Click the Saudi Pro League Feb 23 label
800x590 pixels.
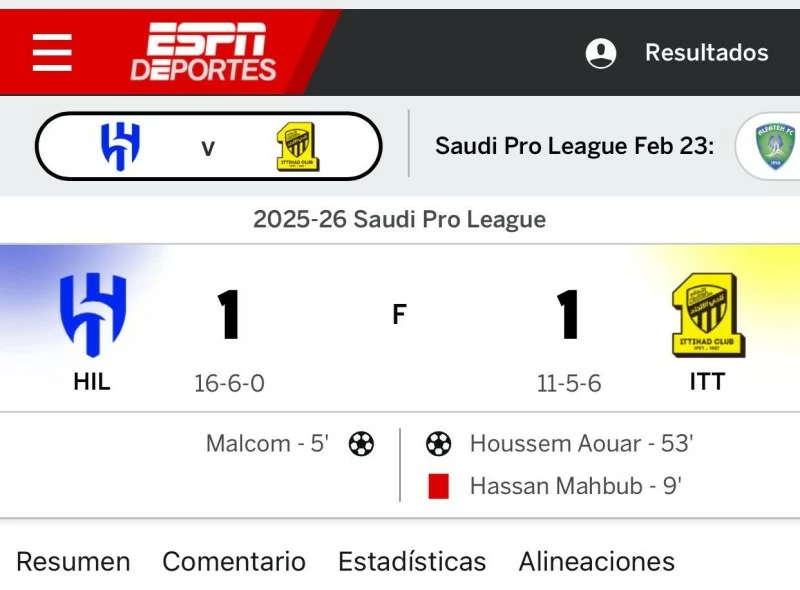(574, 147)
